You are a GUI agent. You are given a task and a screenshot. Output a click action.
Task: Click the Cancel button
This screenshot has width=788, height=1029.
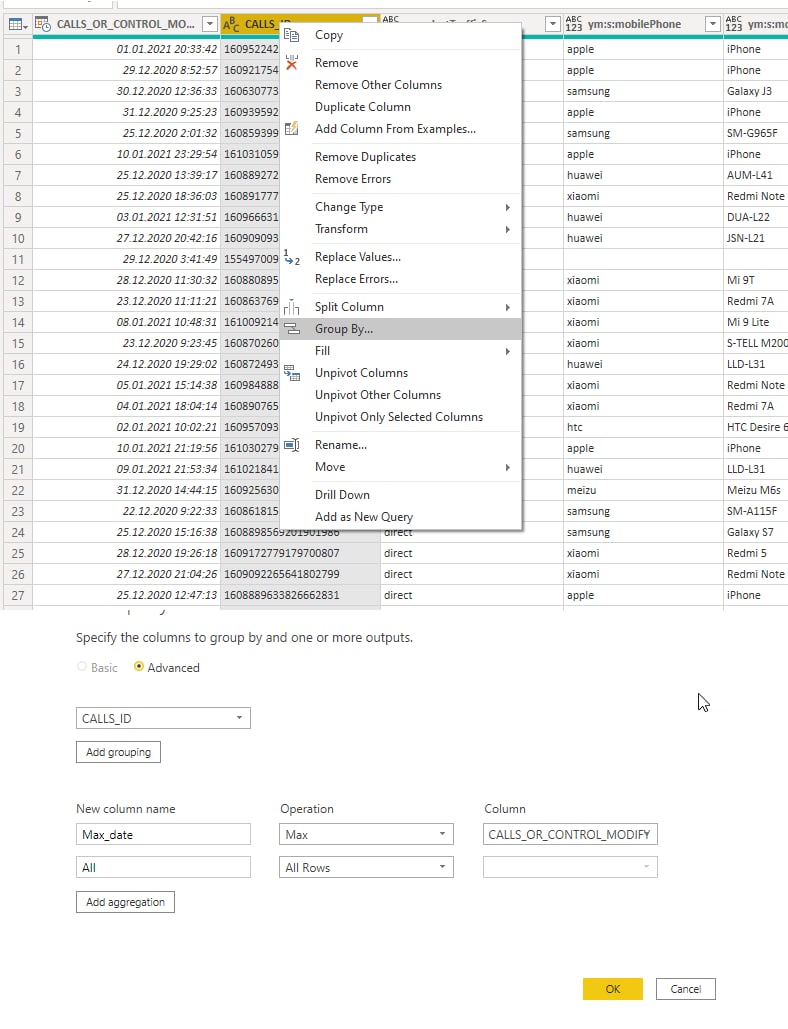coord(686,989)
